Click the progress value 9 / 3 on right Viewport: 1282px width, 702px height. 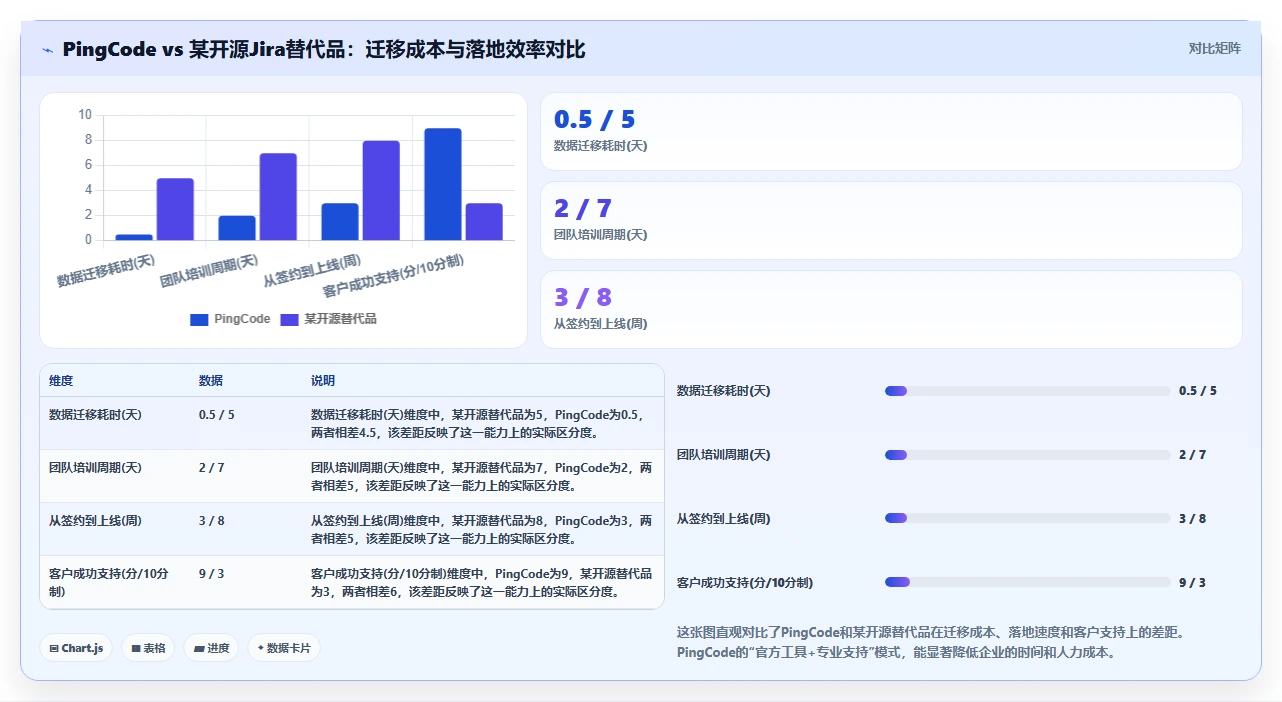[x=1192, y=582]
